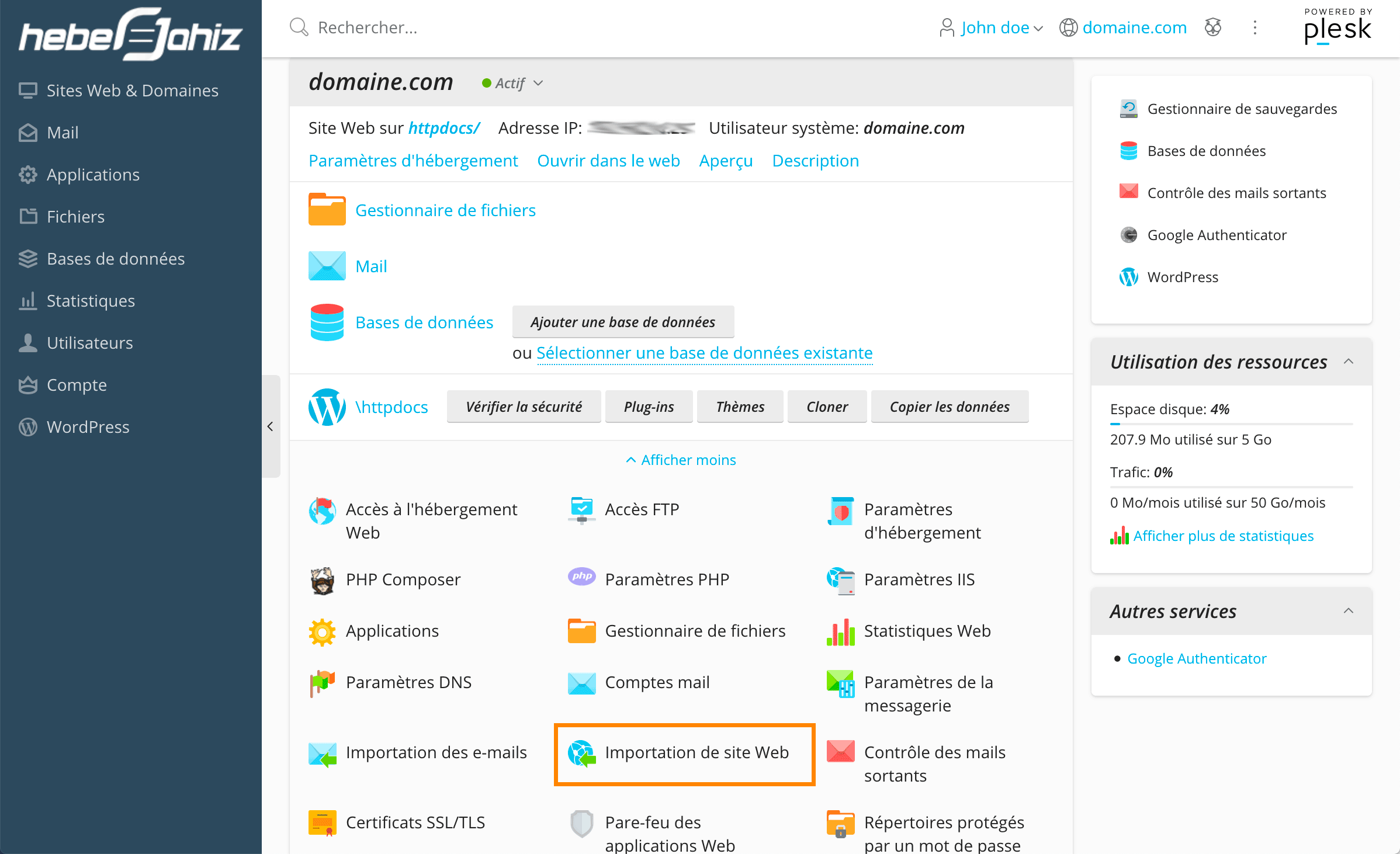Open the John doe user dropdown

click(990, 27)
